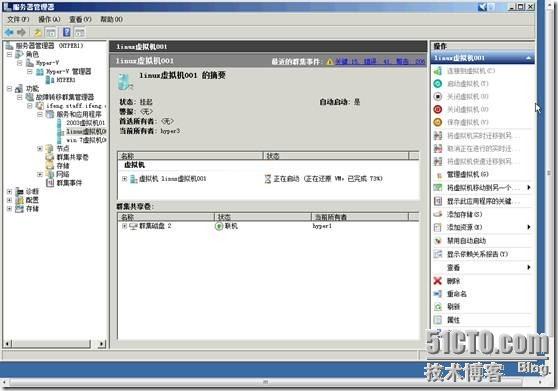The image size is (558, 391).
Task: Sort by 状态 column in the 群集共享卷 table
Action: tap(263, 217)
